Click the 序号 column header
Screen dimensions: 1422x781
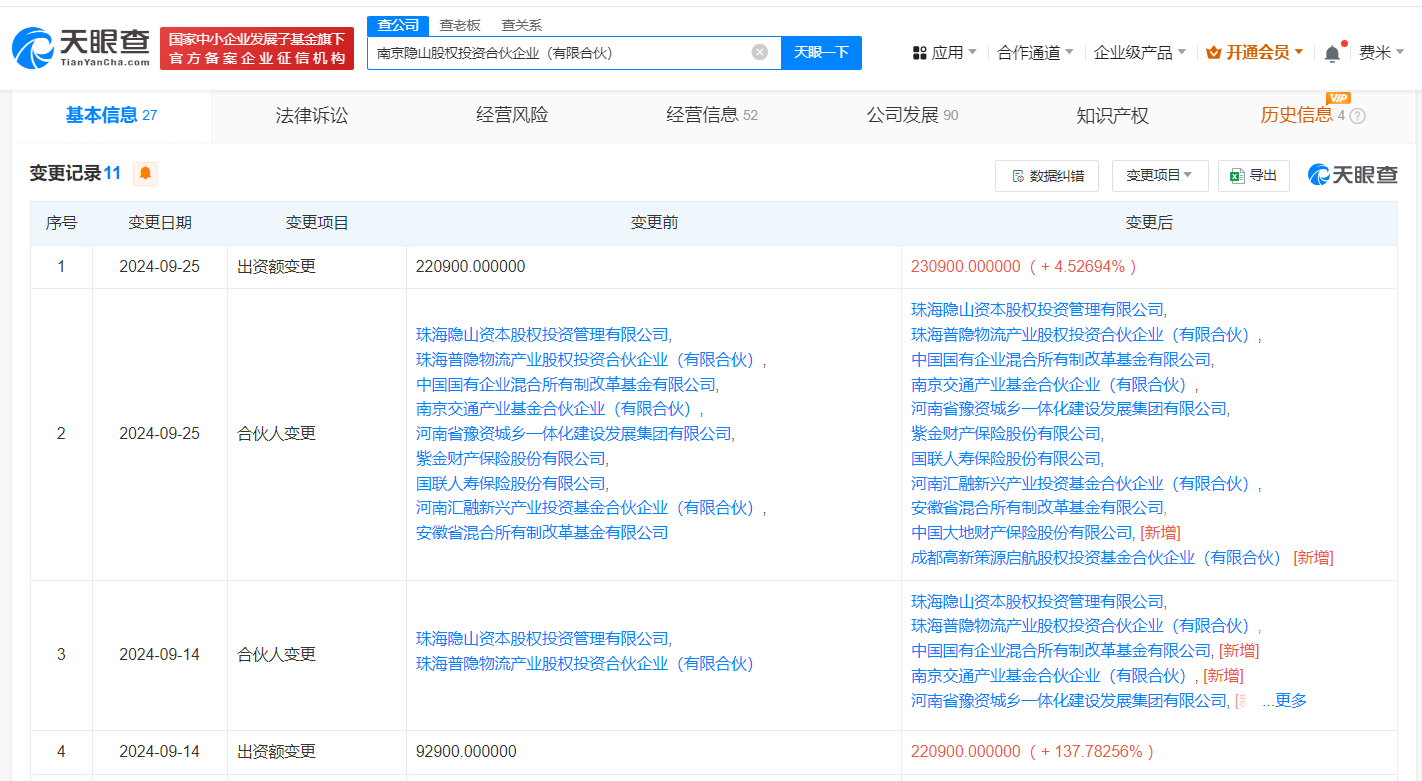61,223
